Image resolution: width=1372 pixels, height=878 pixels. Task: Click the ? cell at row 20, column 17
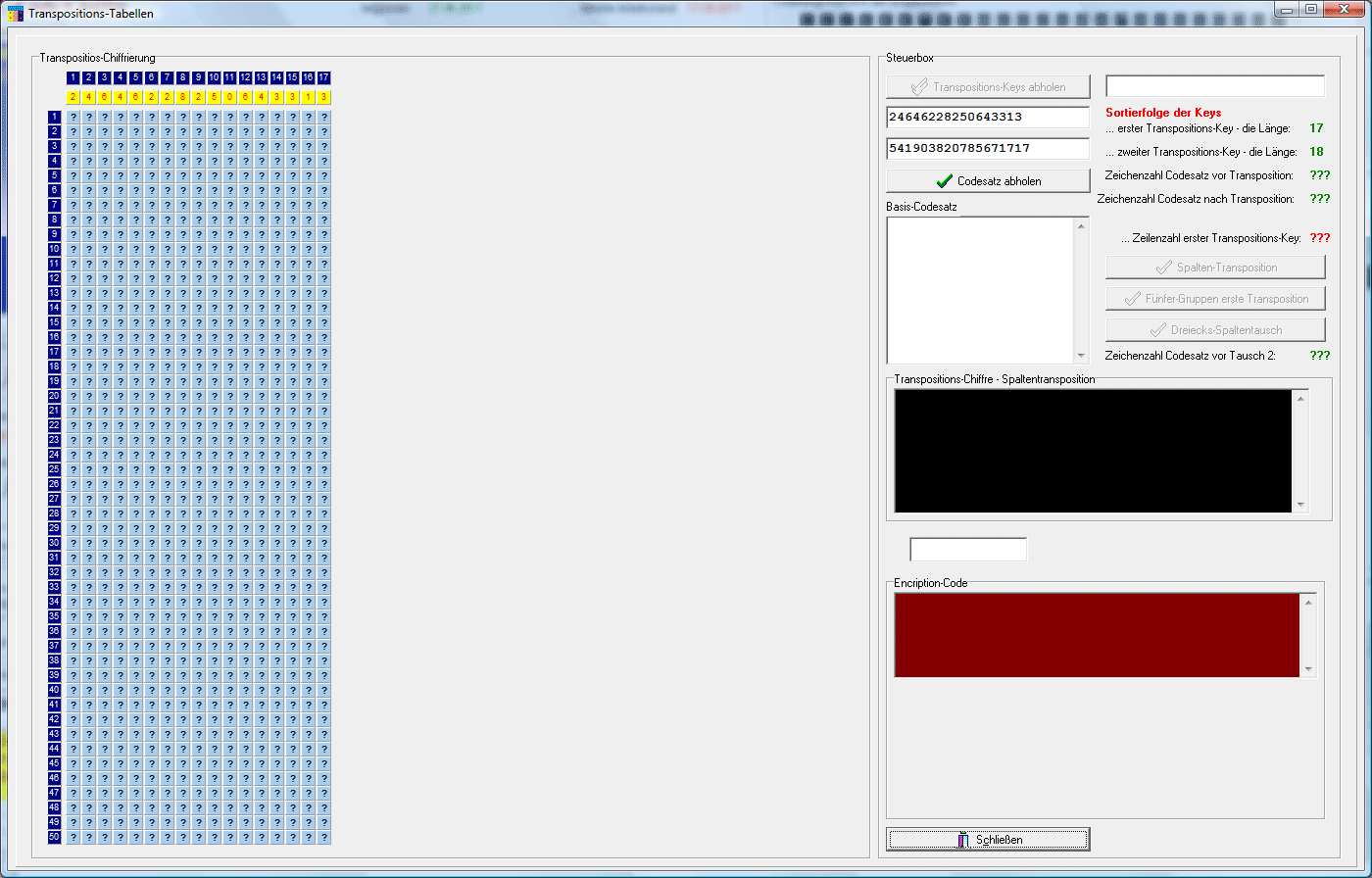point(323,396)
